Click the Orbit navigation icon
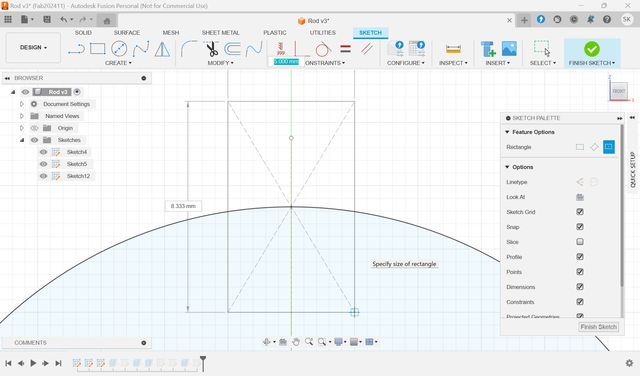 [267, 342]
